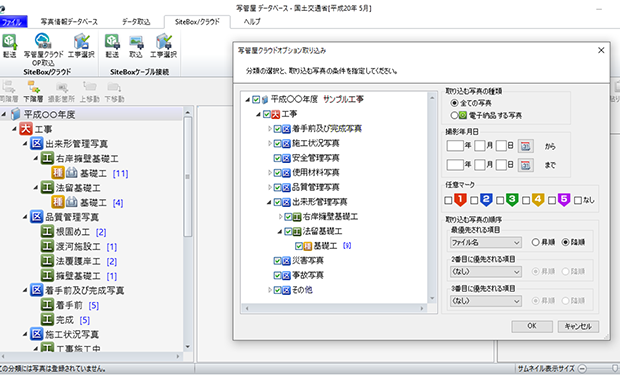Collapse 出来形管理写真 in the dialog tree
The width and height of the screenshot is (620, 380).
tap(269, 202)
